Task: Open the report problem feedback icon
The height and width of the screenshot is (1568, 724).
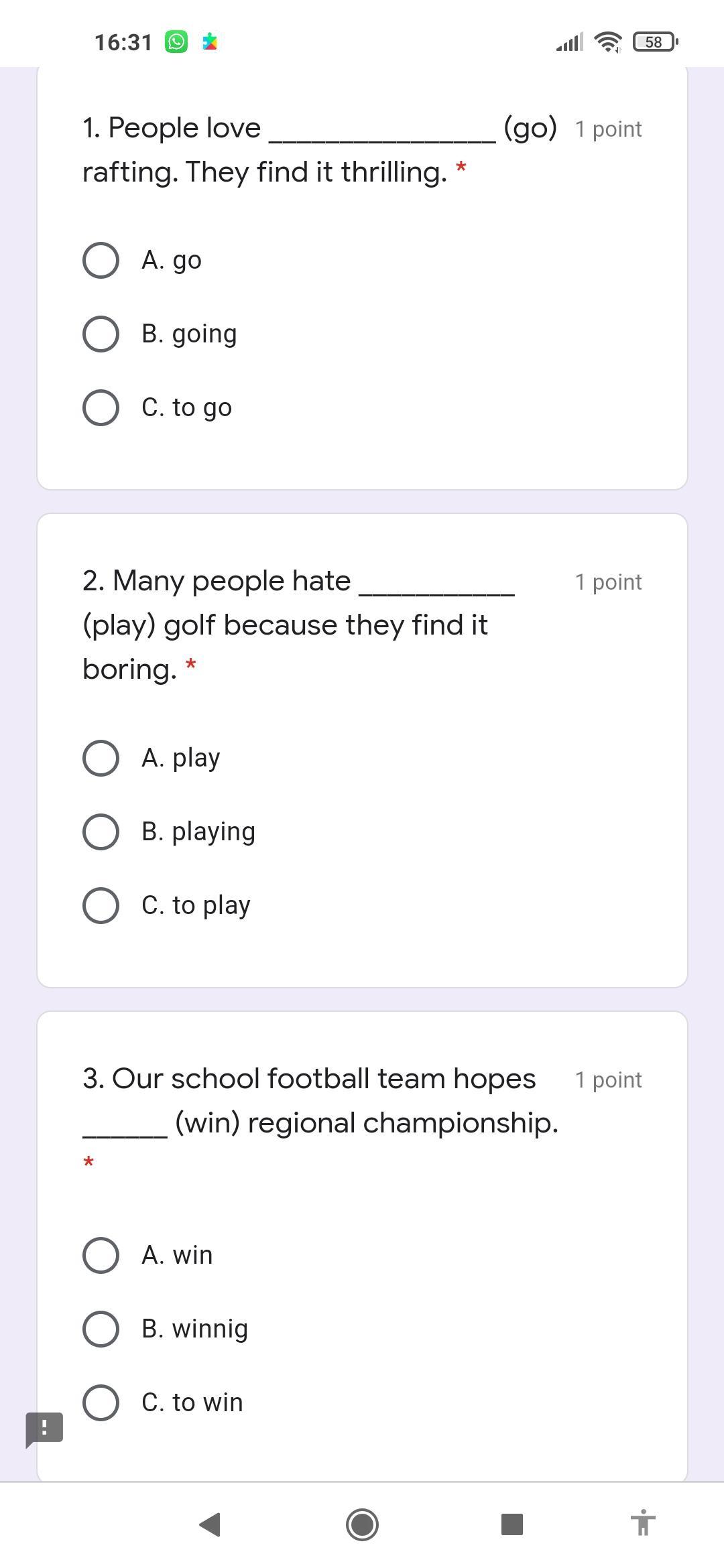Action: click(x=44, y=1429)
